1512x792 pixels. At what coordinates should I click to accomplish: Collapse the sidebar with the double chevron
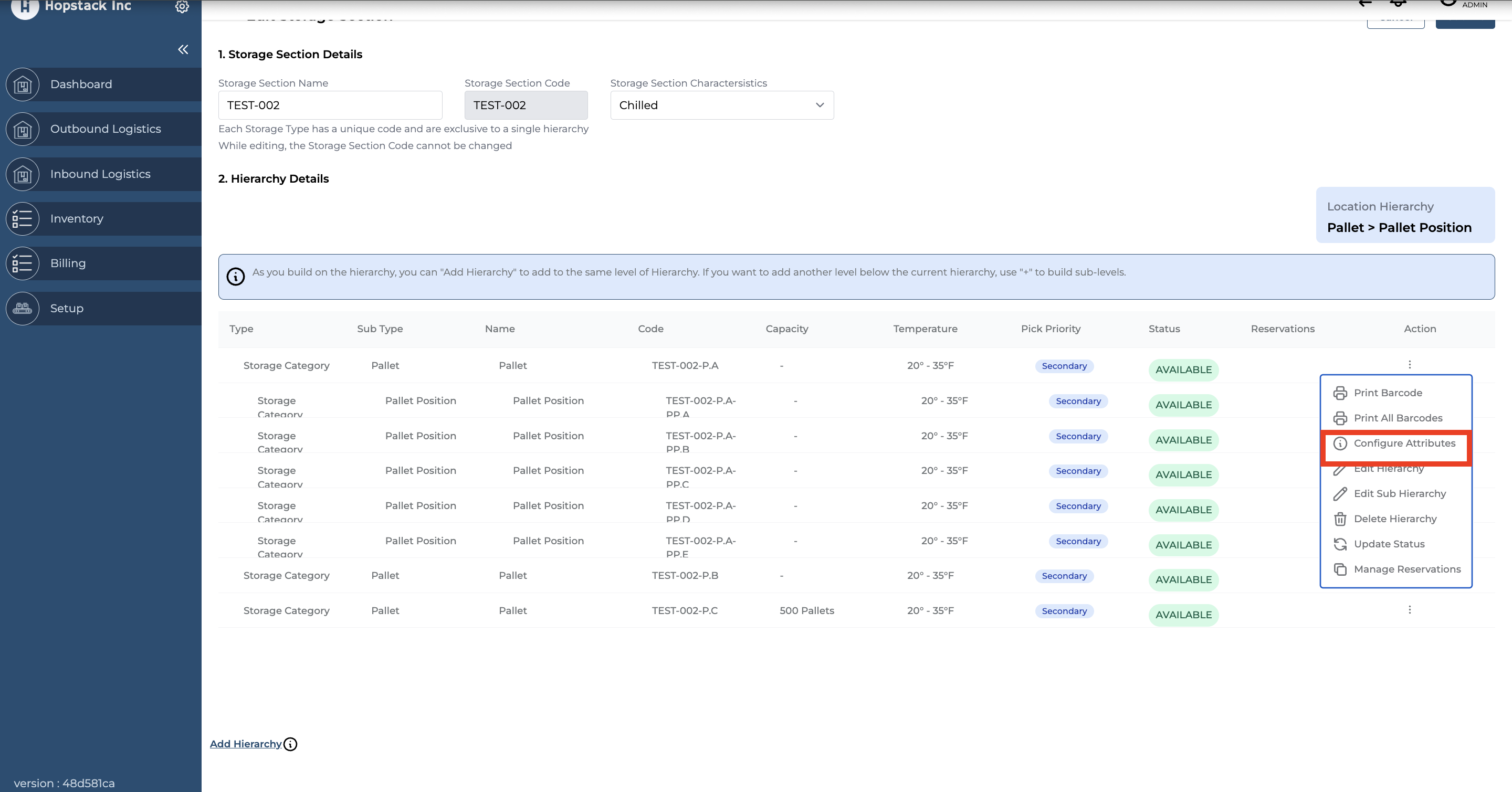point(183,49)
